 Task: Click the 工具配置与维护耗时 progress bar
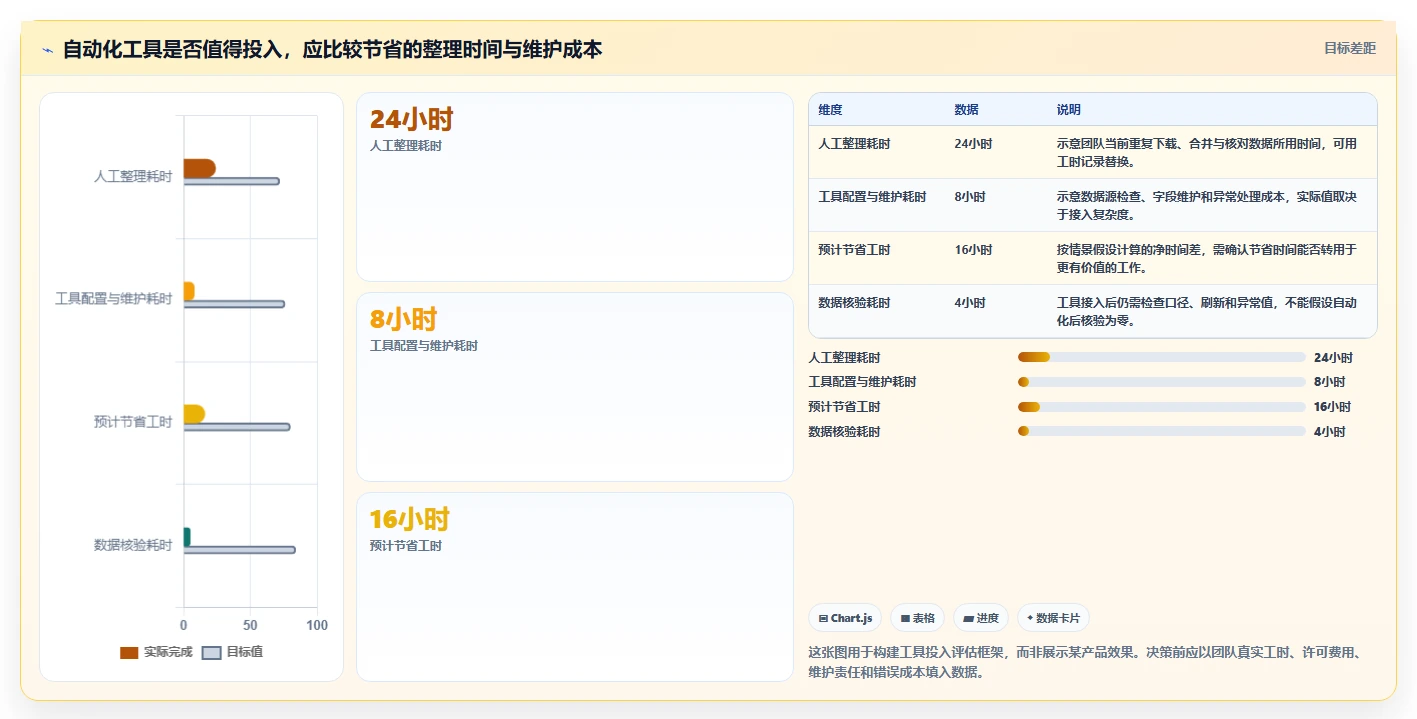click(x=1162, y=382)
